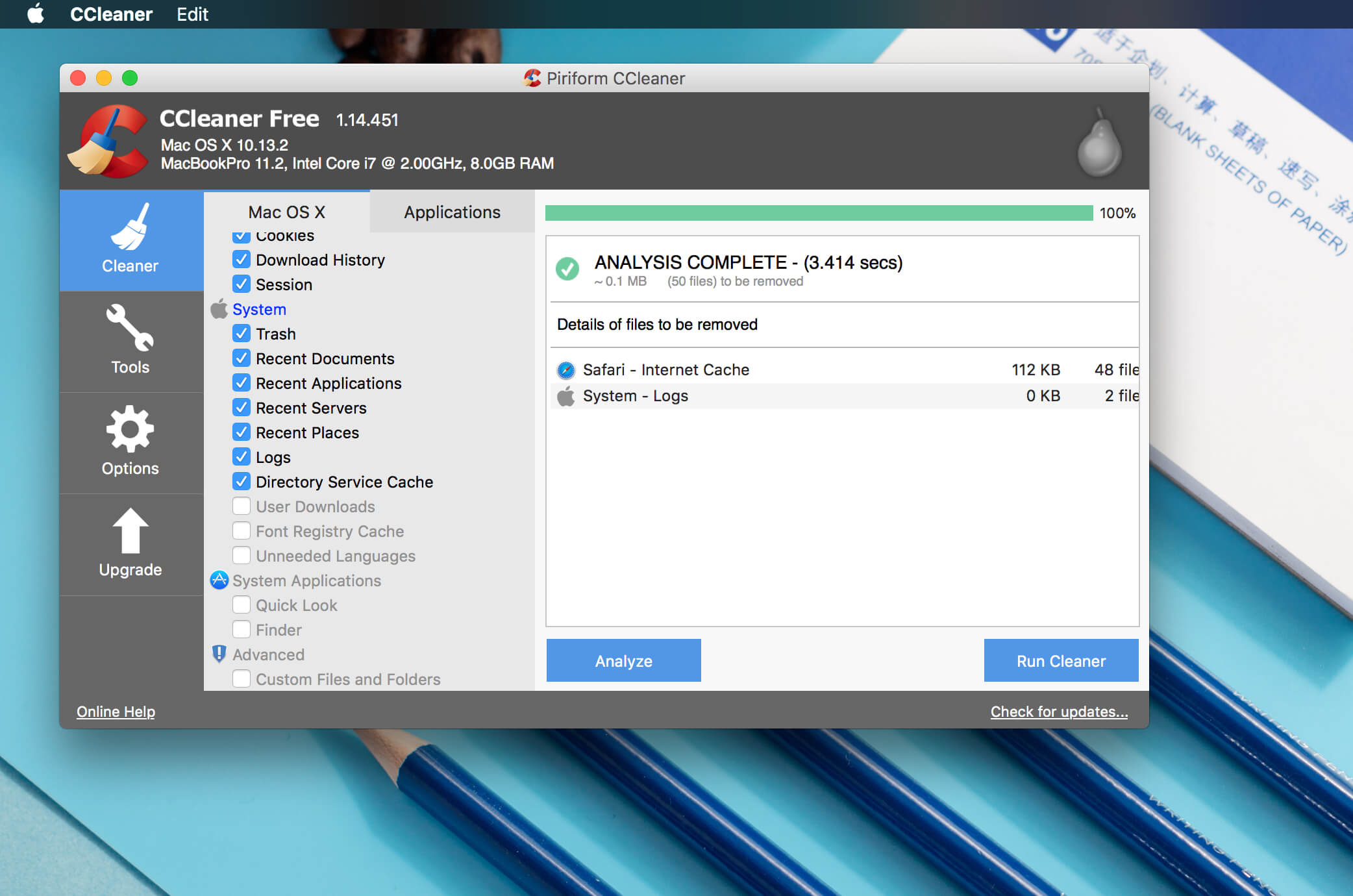Open the Tools wrench section

click(130, 342)
